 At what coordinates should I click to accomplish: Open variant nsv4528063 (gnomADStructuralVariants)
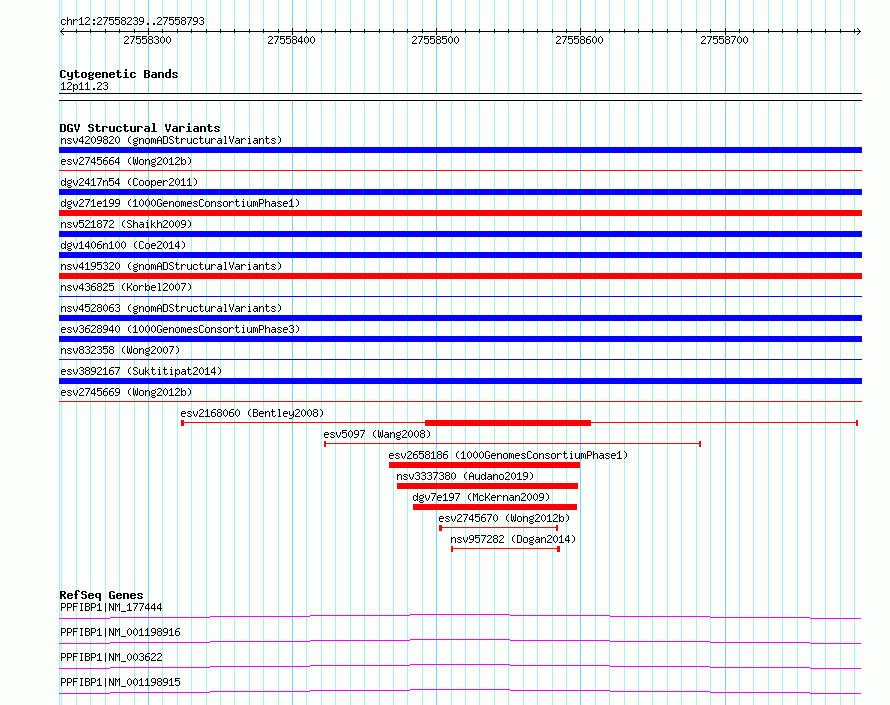171,308
